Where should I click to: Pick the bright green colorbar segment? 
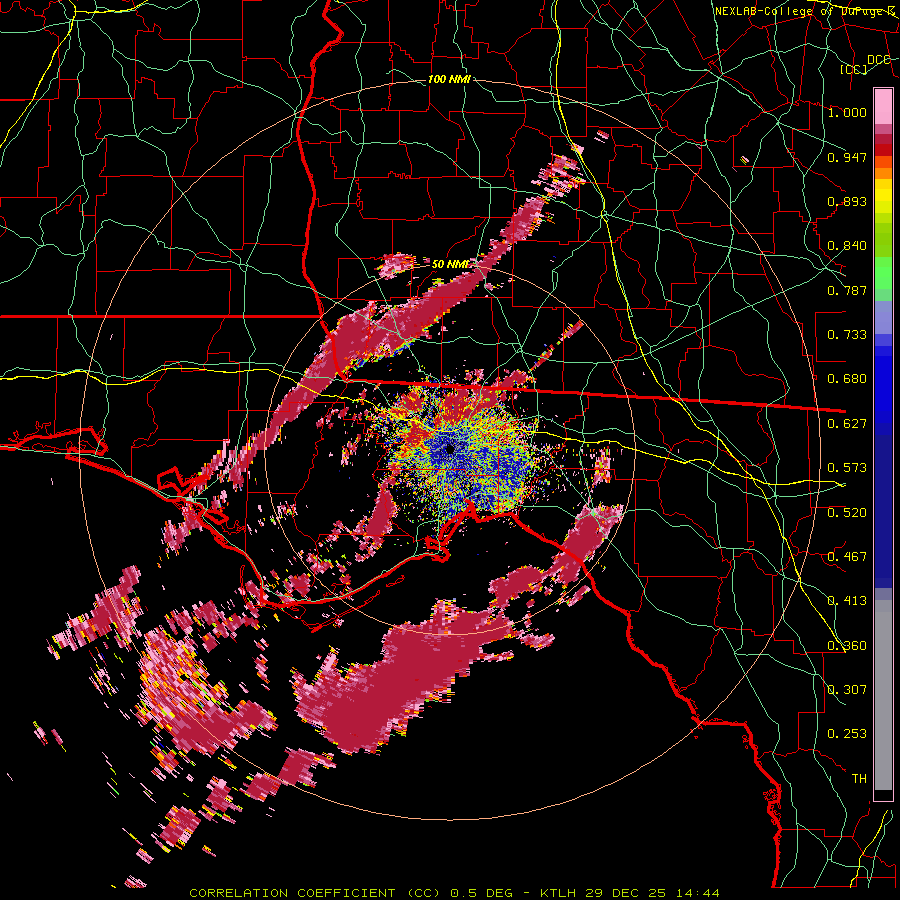pyautogui.click(x=883, y=273)
